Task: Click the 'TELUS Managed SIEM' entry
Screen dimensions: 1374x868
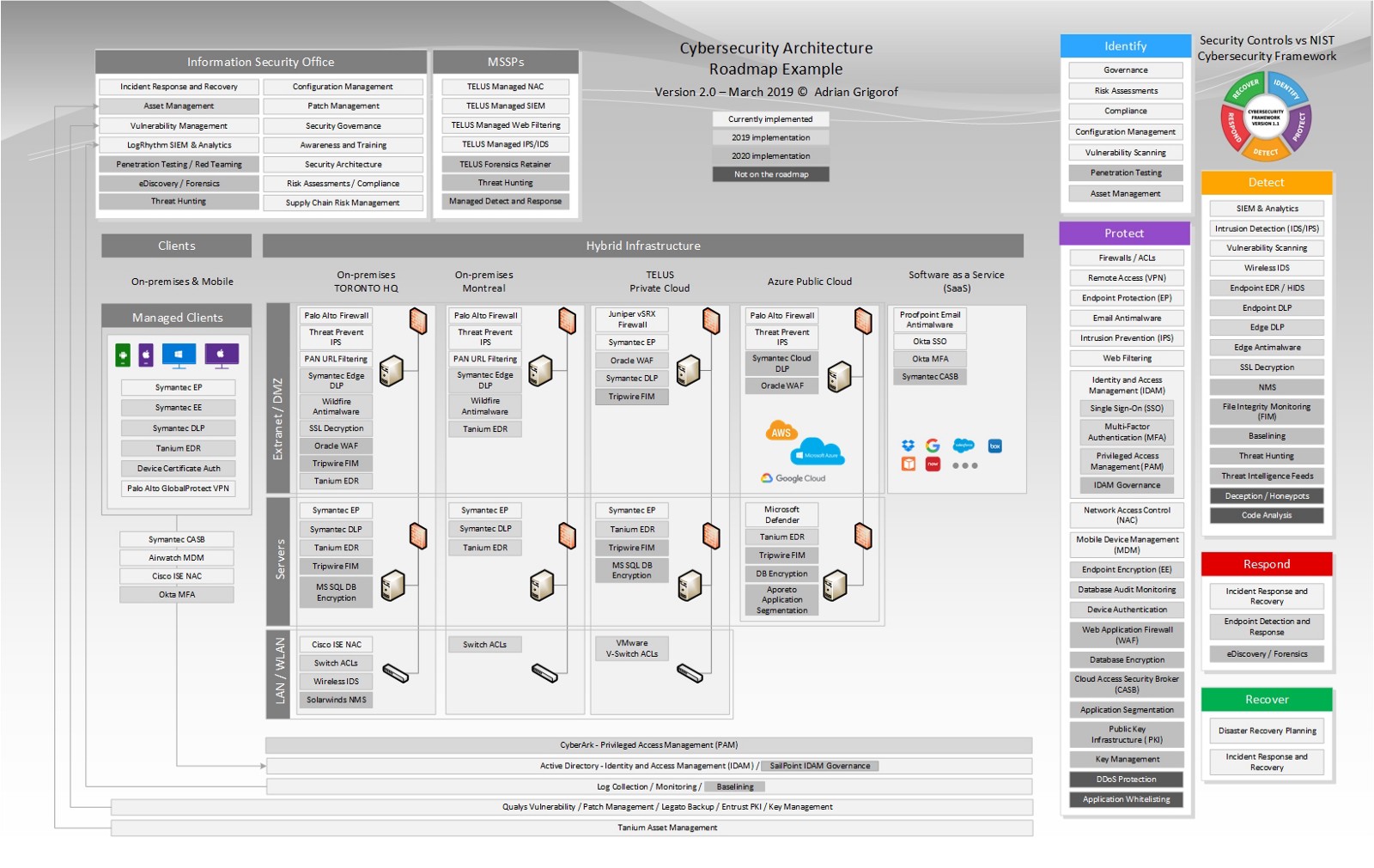Action: [505, 105]
